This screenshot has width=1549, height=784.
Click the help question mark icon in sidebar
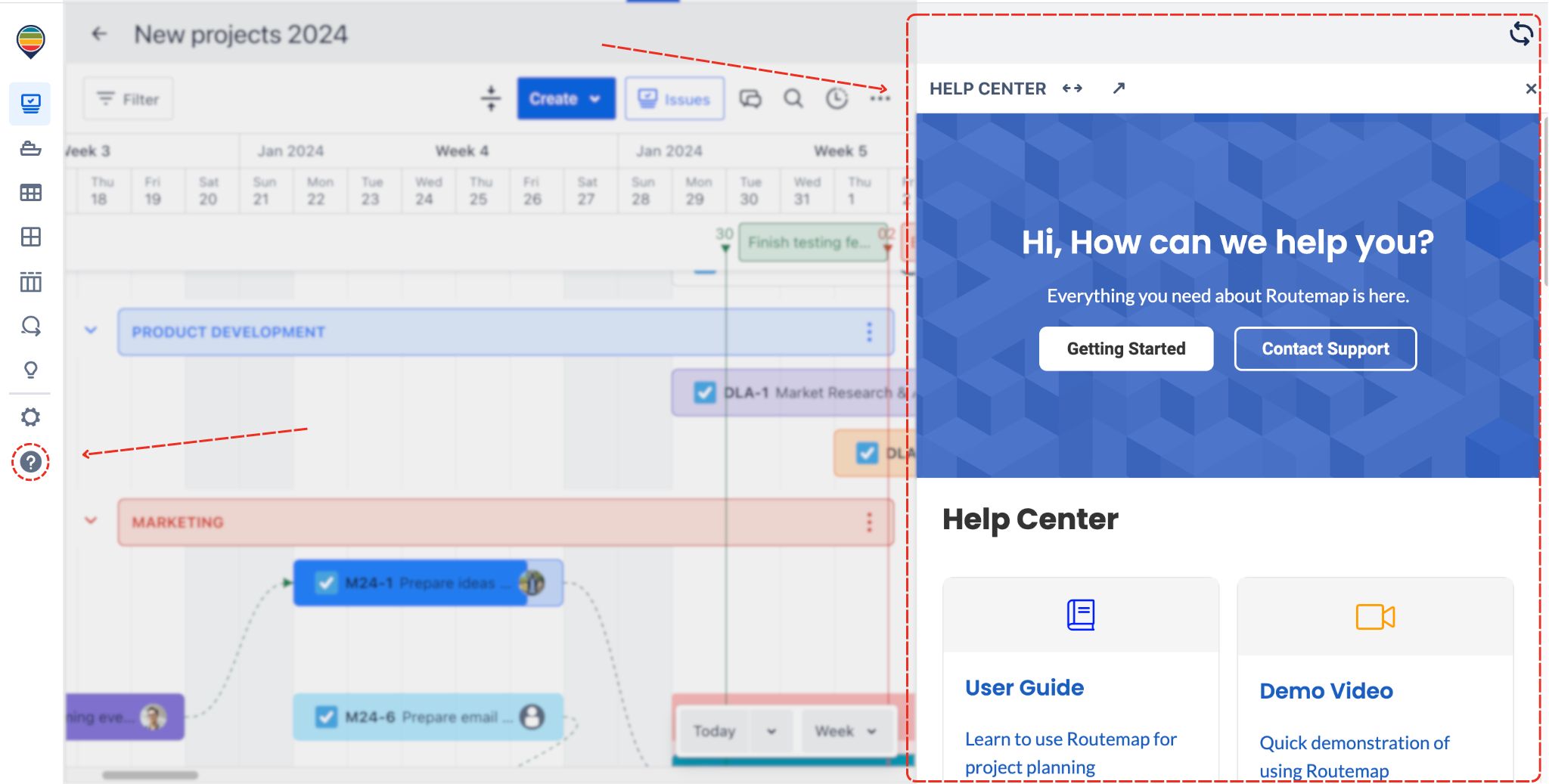[x=30, y=462]
